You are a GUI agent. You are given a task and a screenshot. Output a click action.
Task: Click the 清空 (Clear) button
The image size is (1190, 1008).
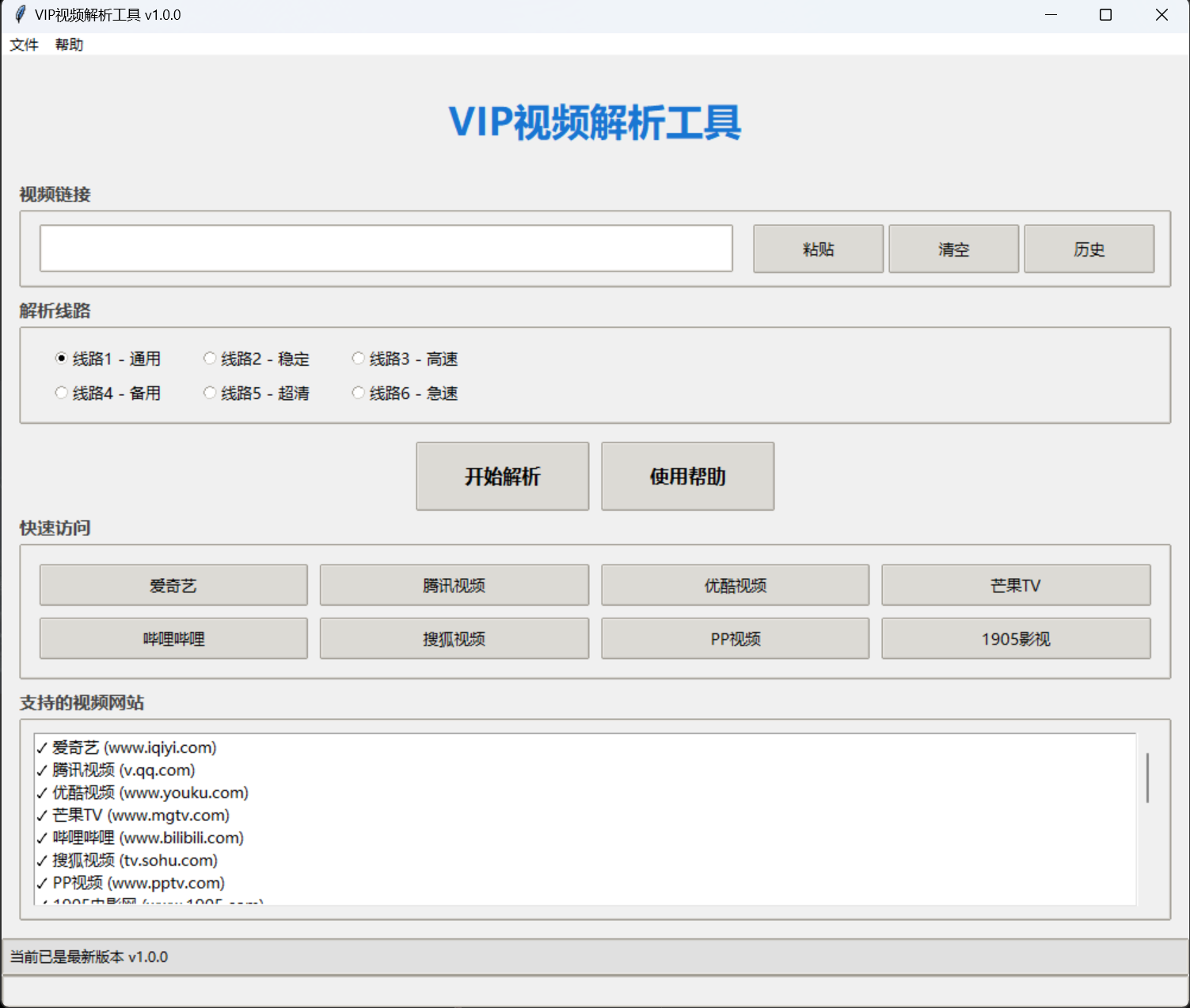pos(953,249)
